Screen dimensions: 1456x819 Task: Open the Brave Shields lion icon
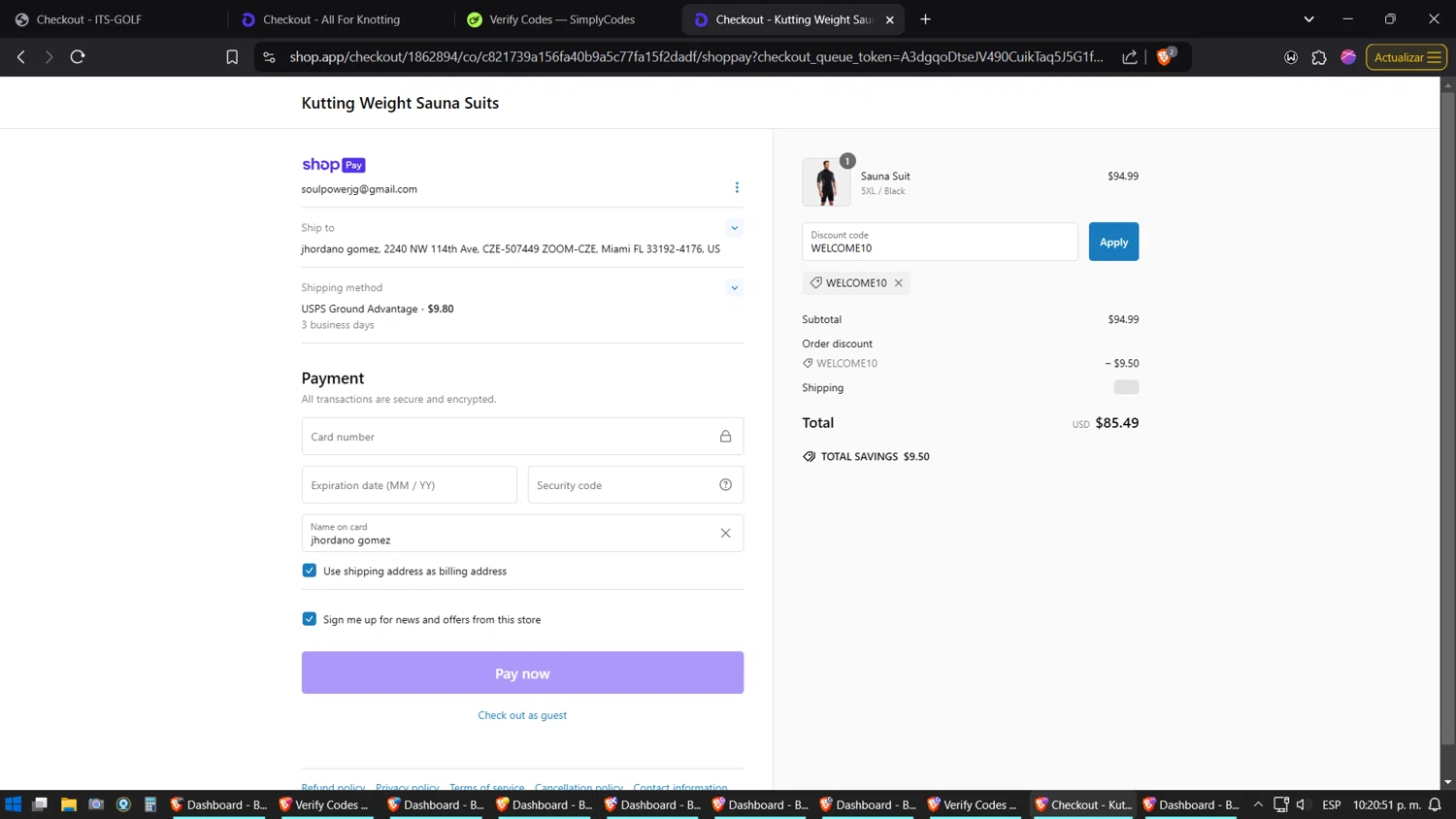[x=1165, y=57]
